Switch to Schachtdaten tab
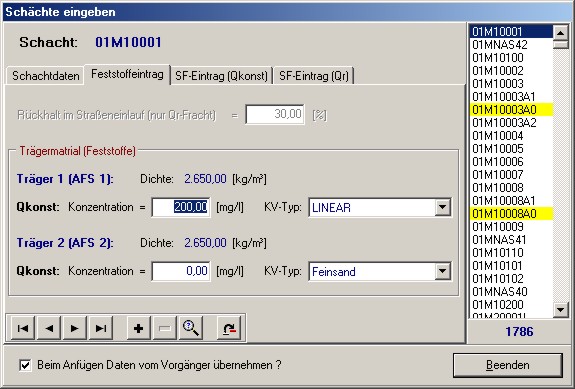575x389 pixels. point(45,76)
